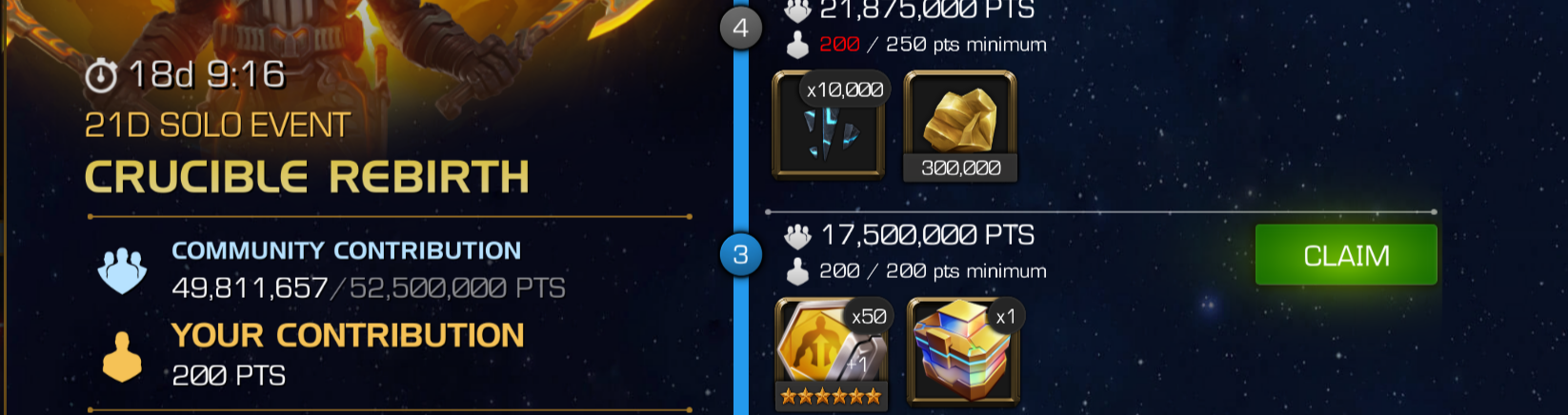Select milestone 4 marker on progress bar
Screen dimensions: 1568x415
[740, 28]
